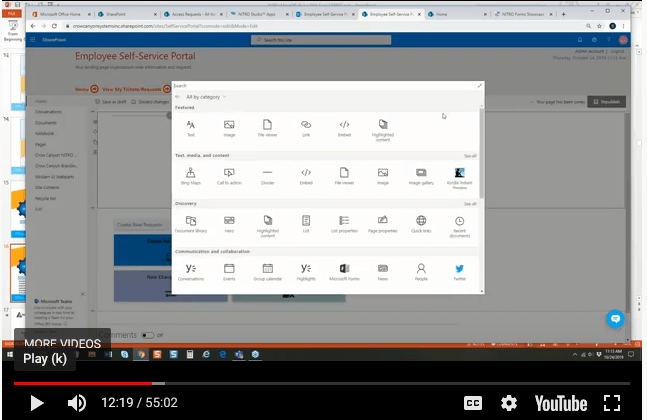The height and width of the screenshot is (420, 647).
Task: Add the Image gallery web part
Action: 421,176
